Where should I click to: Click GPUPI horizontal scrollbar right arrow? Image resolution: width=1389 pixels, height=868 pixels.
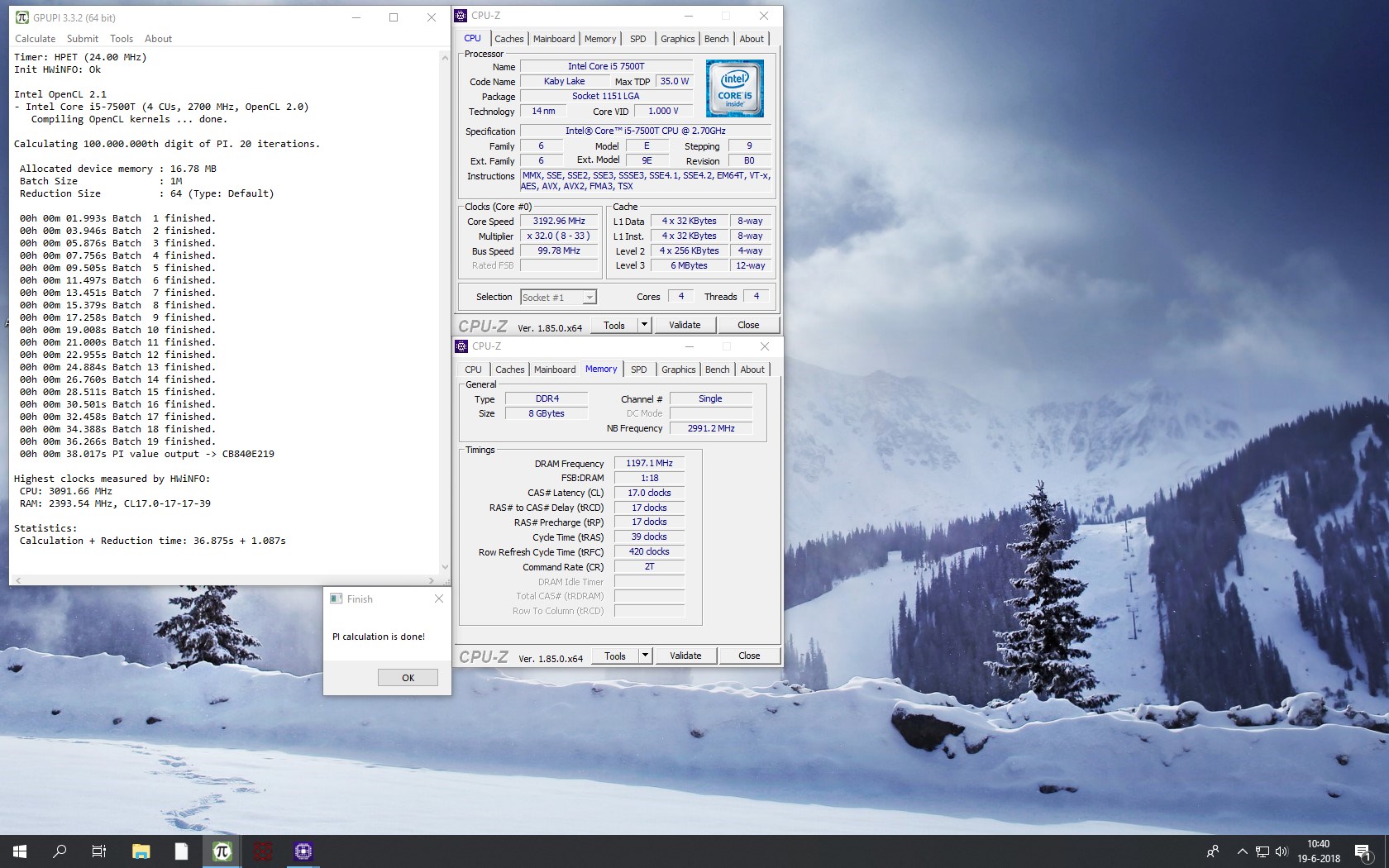click(432, 580)
